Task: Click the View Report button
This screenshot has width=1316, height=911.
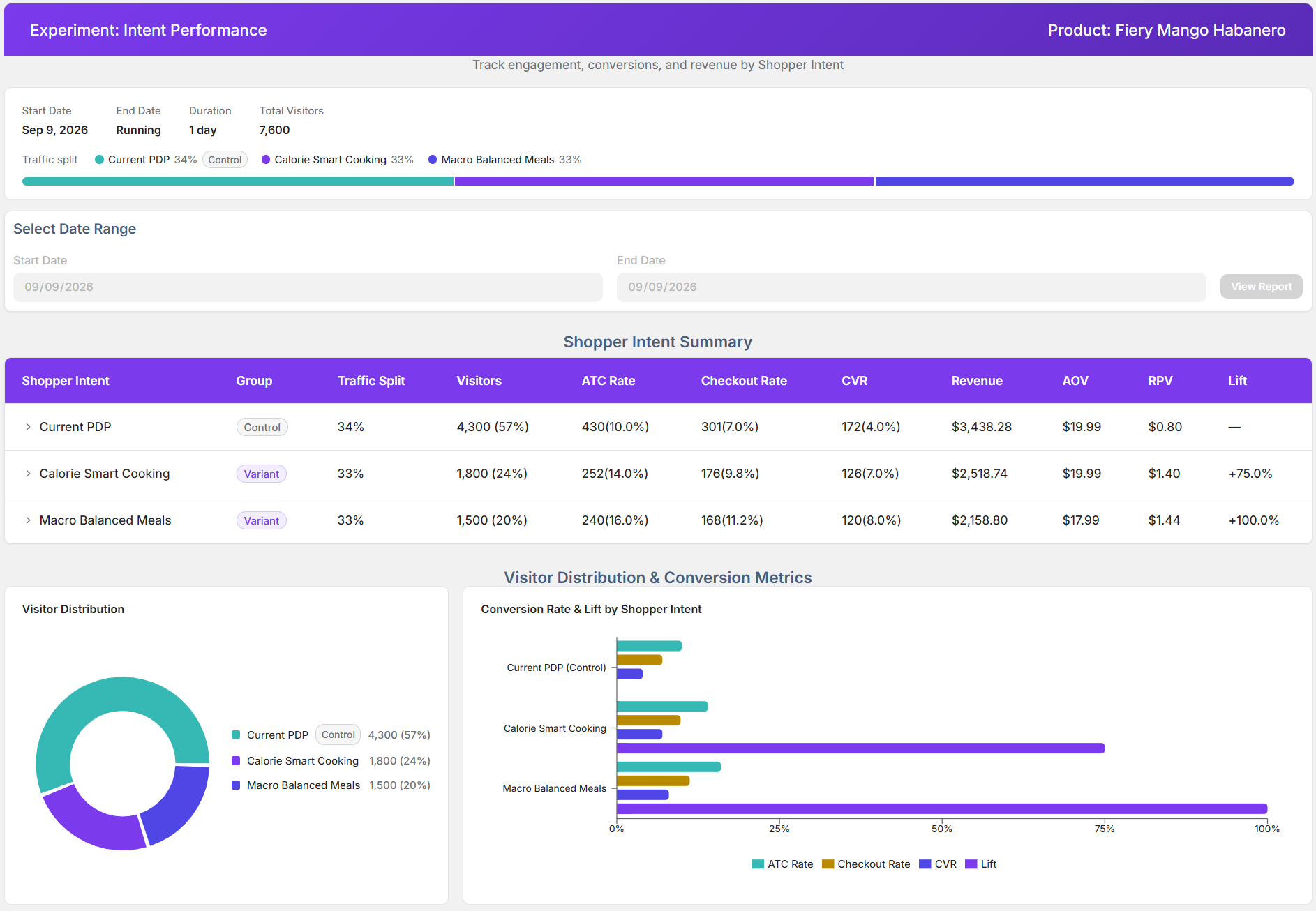Action: click(x=1261, y=287)
